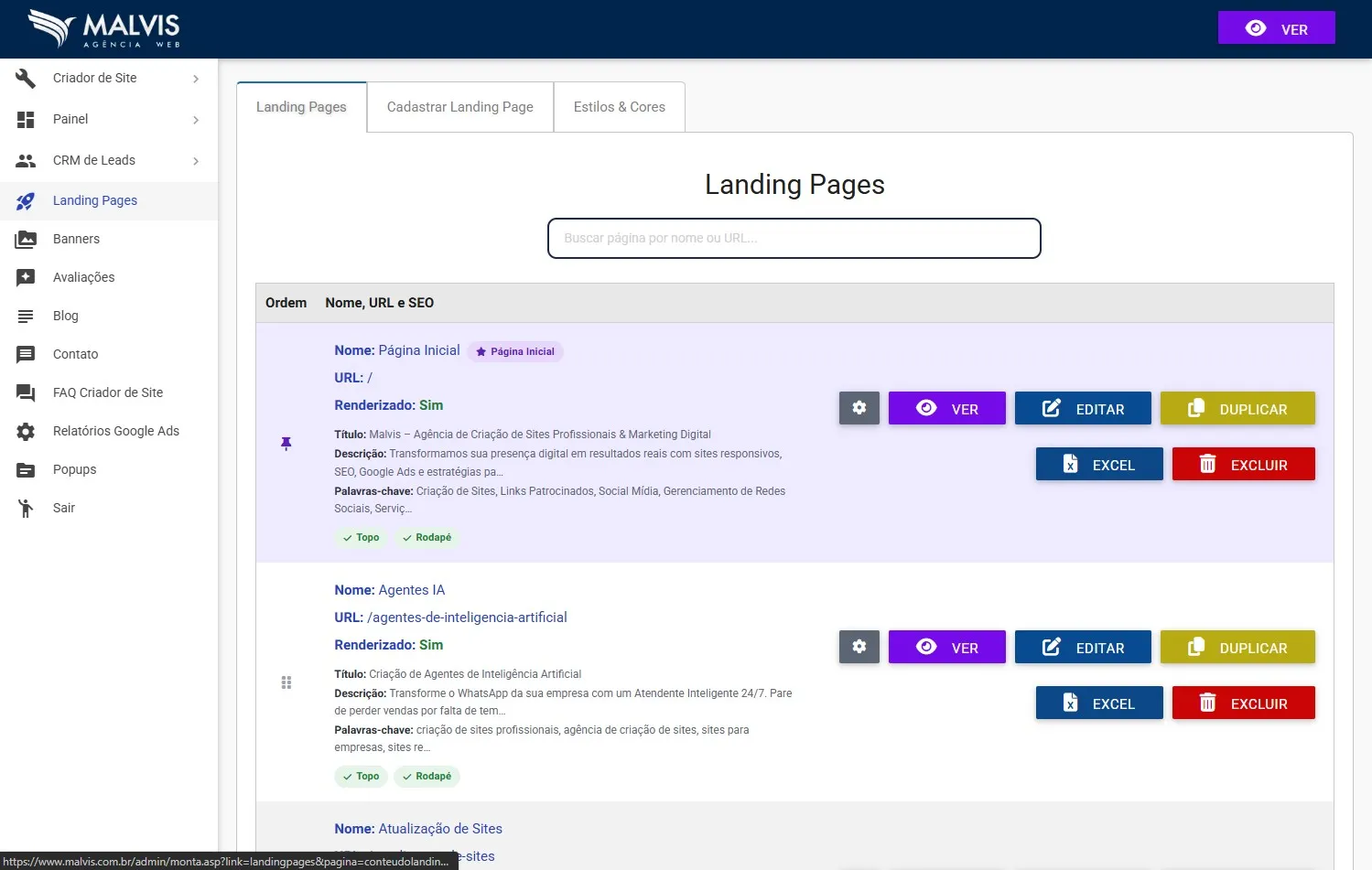The height and width of the screenshot is (870, 1372).
Task: Export Página Inicial with EXCEL button
Action: point(1099,464)
